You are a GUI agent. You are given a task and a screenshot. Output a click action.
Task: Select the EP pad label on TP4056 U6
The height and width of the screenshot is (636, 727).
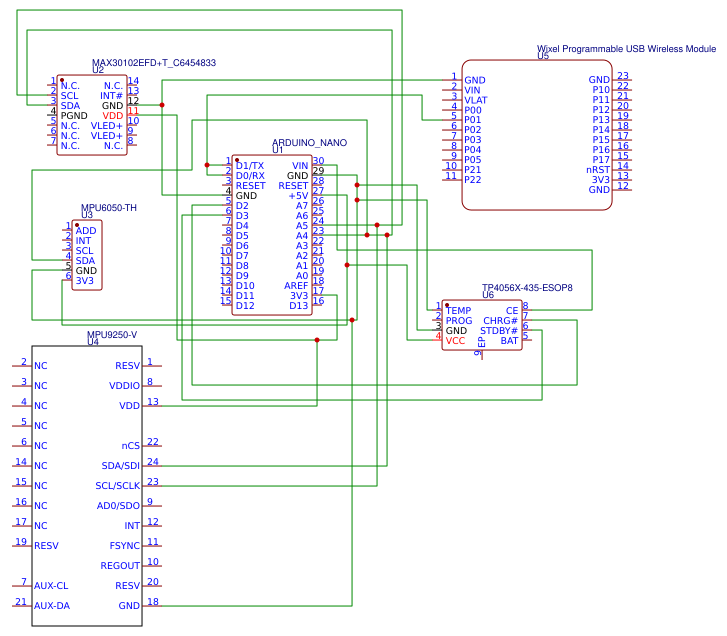pyautogui.click(x=482, y=342)
